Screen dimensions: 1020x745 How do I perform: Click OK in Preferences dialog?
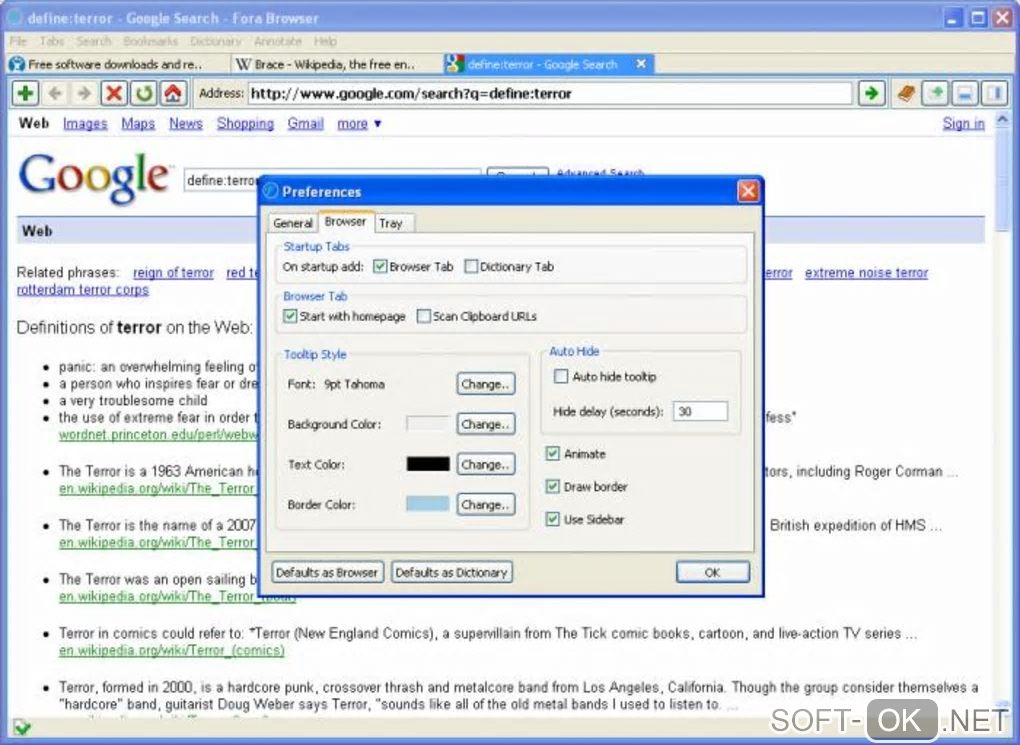point(712,573)
